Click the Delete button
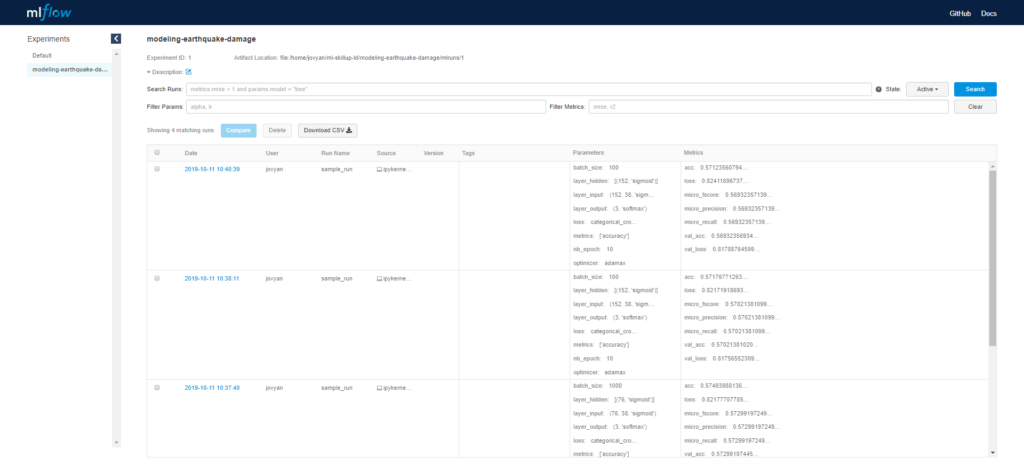 (x=277, y=131)
